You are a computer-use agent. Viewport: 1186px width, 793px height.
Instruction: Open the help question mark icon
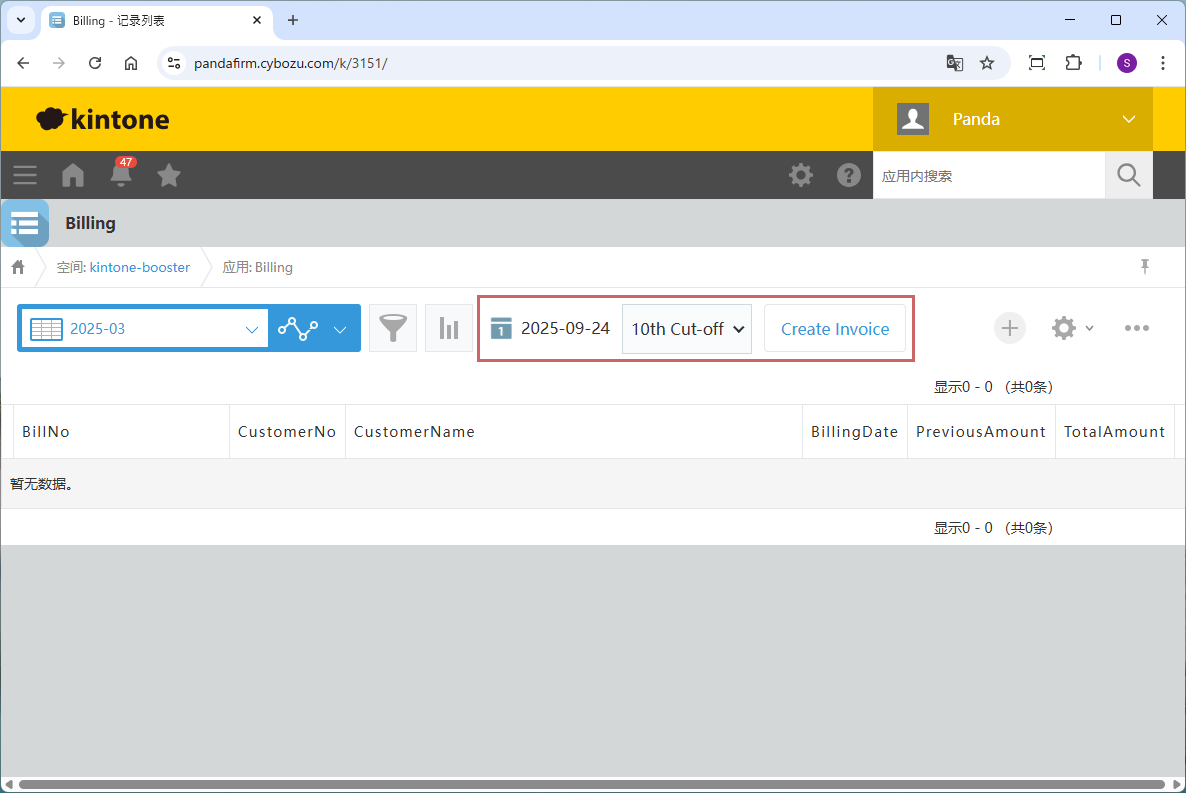tap(848, 176)
